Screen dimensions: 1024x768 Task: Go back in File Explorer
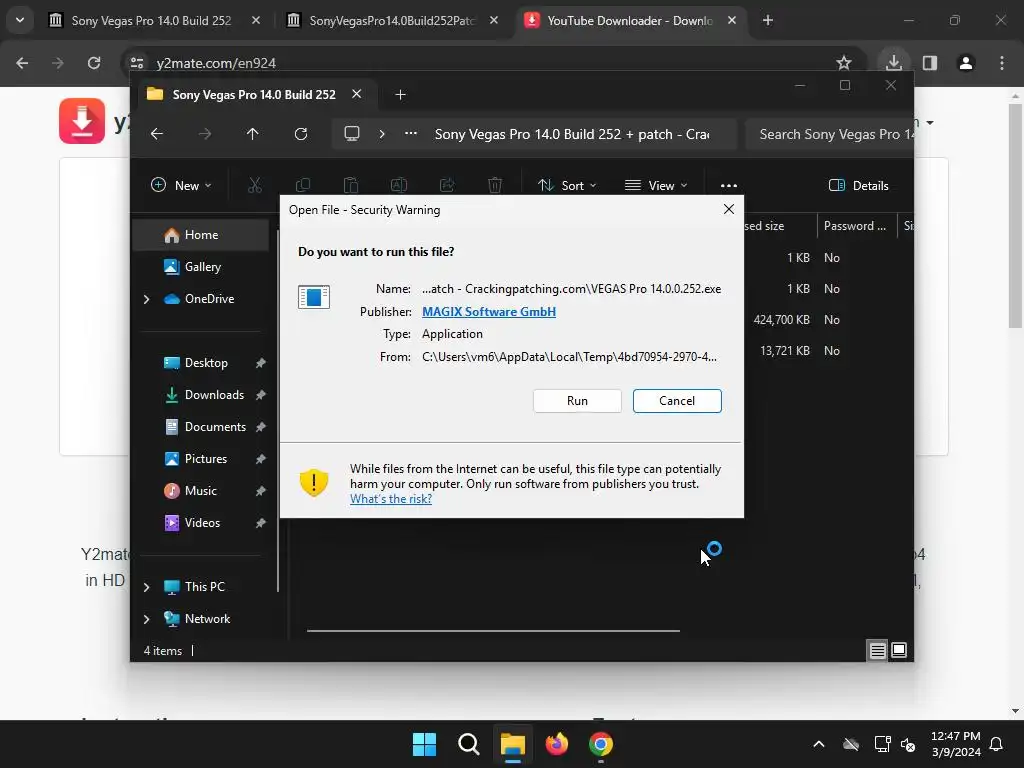tap(157, 134)
